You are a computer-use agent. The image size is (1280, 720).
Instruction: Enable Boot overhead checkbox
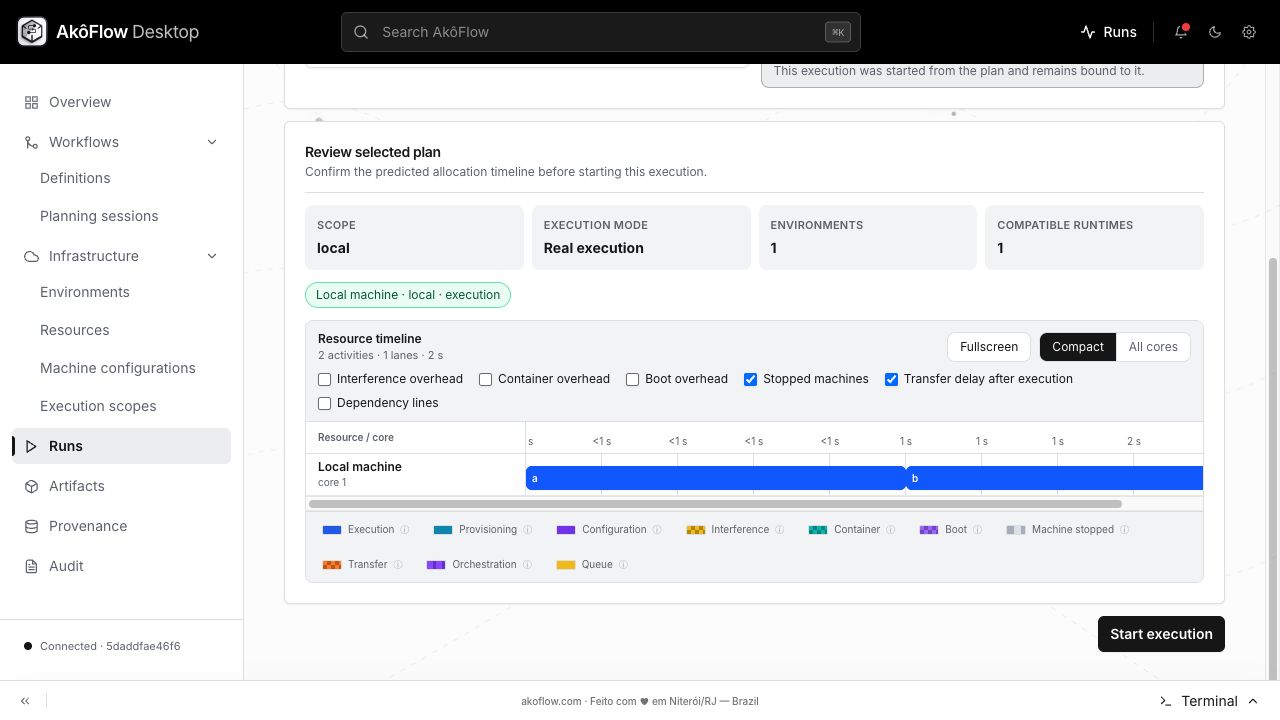point(632,379)
